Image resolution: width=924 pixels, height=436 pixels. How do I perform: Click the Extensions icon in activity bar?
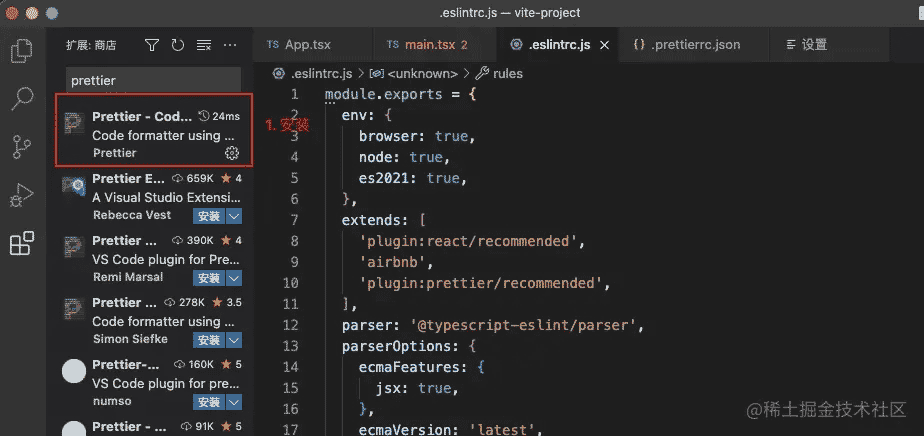pyautogui.click(x=21, y=243)
